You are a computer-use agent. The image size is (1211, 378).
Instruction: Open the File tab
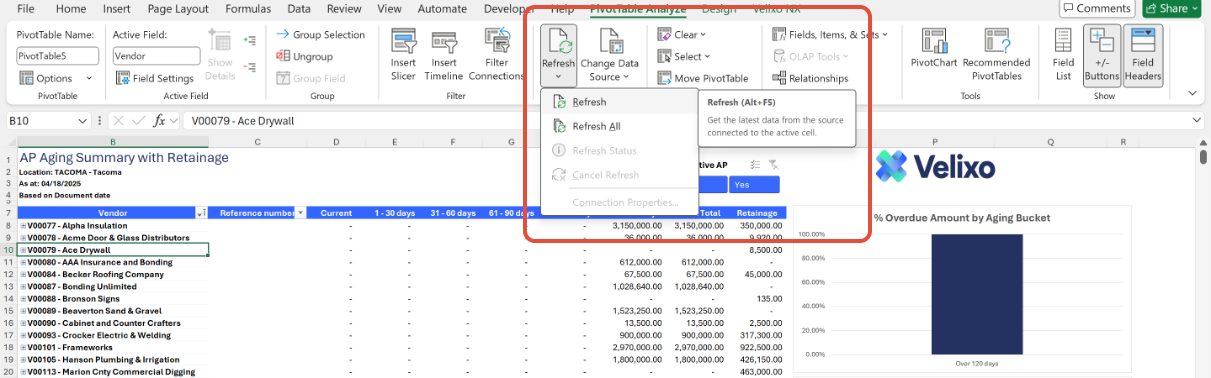pos(26,8)
